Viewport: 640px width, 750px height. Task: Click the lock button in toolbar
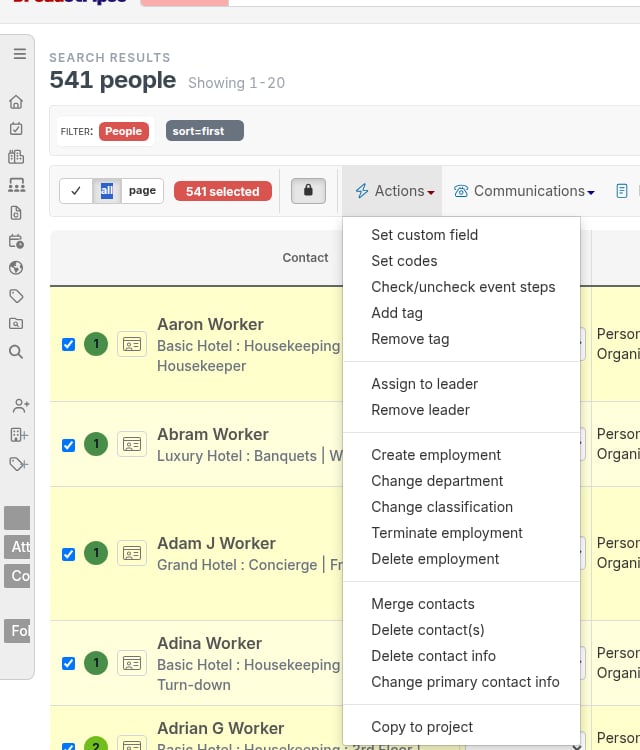(309, 190)
